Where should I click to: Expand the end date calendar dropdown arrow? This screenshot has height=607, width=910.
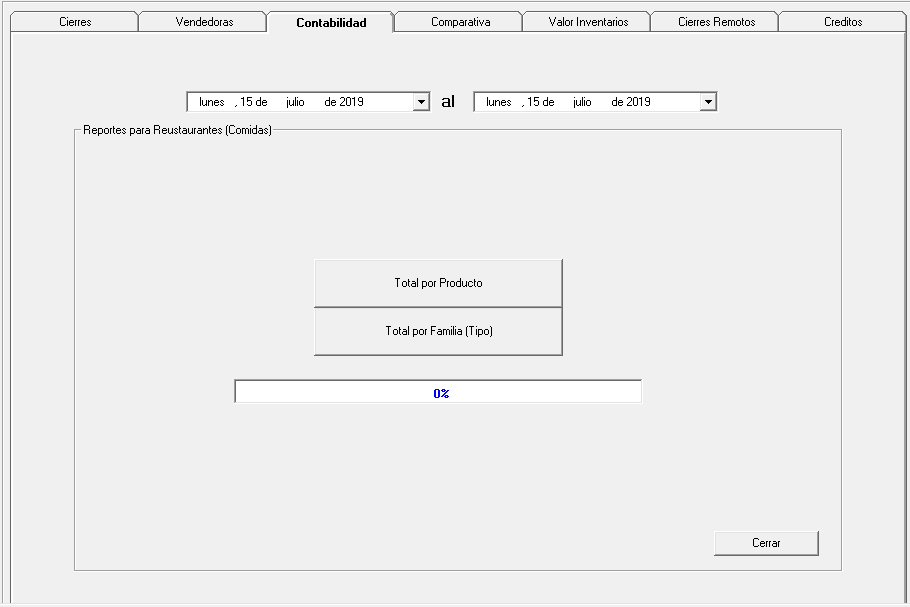708,102
